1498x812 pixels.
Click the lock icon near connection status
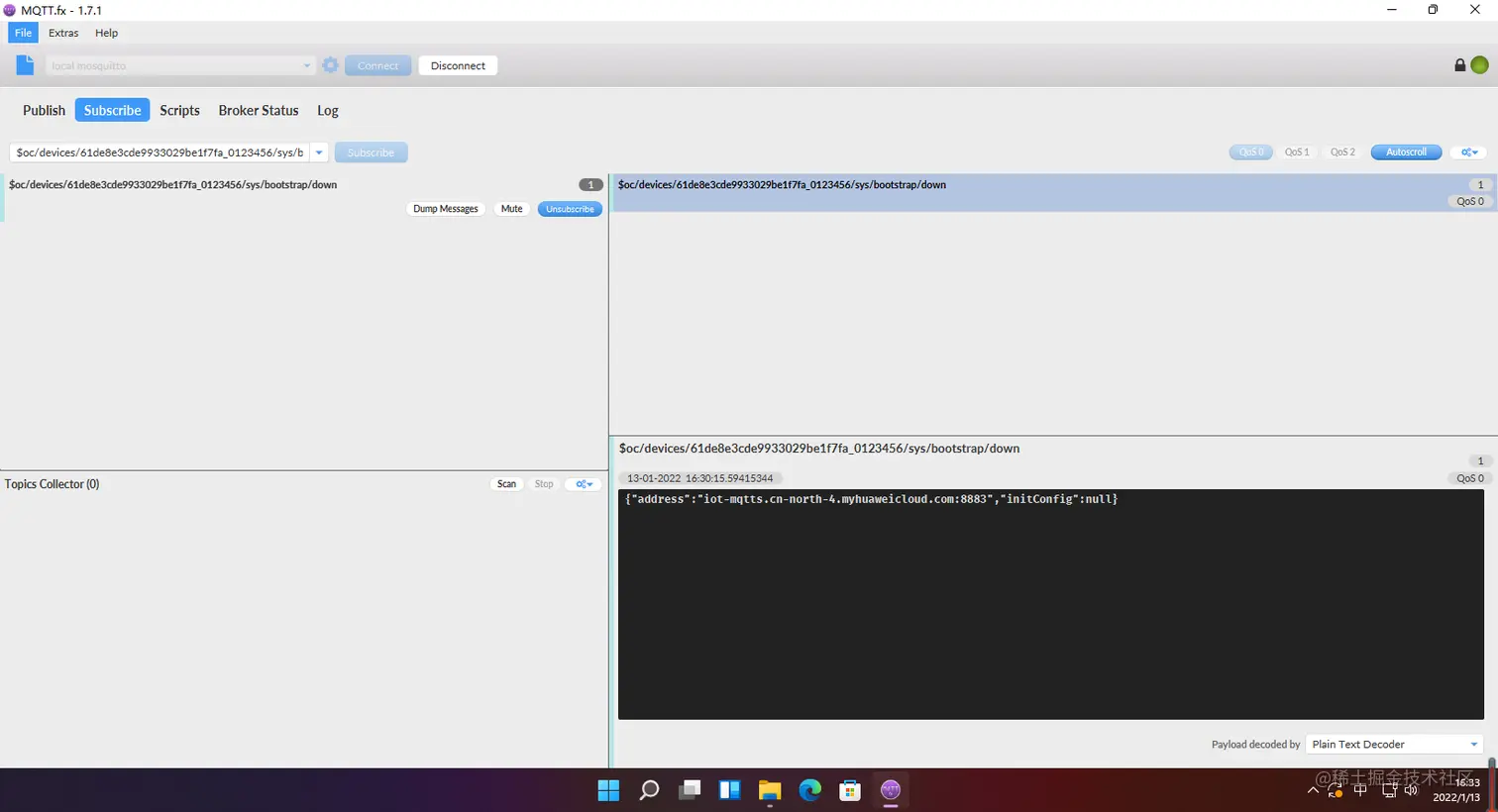(1459, 65)
